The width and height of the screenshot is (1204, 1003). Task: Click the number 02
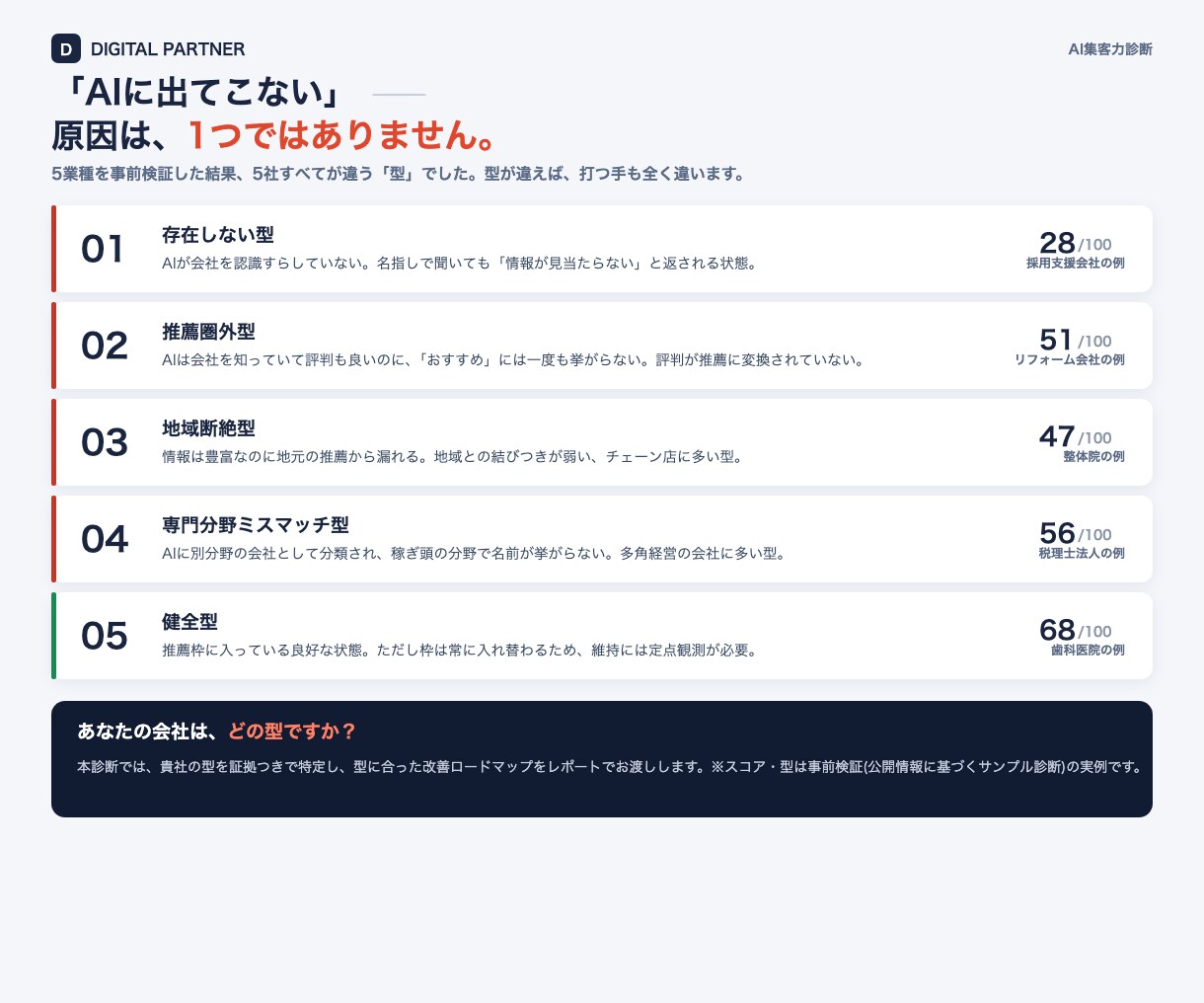(x=105, y=347)
